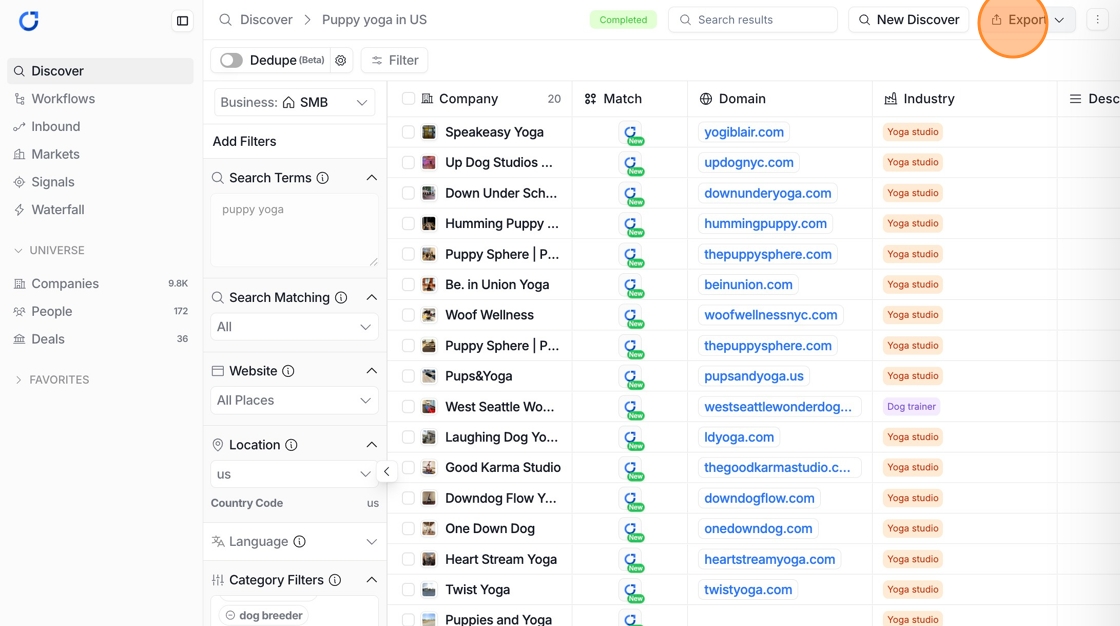Click the Industry column icon

pyautogui.click(x=891, y=99)
